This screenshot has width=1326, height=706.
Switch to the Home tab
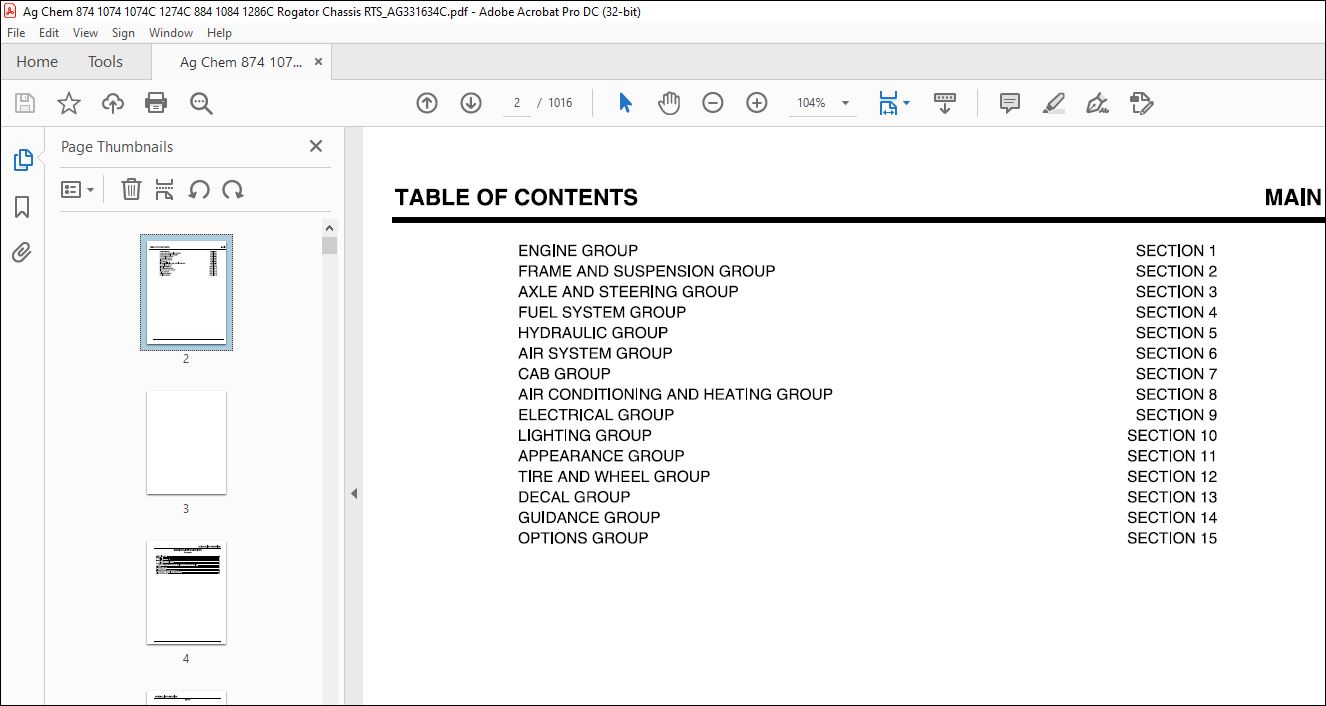[x=37, y=62]
